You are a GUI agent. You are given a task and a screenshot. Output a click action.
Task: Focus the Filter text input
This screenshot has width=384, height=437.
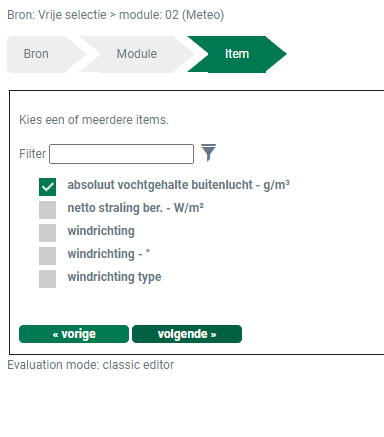(x=122, y=154)
